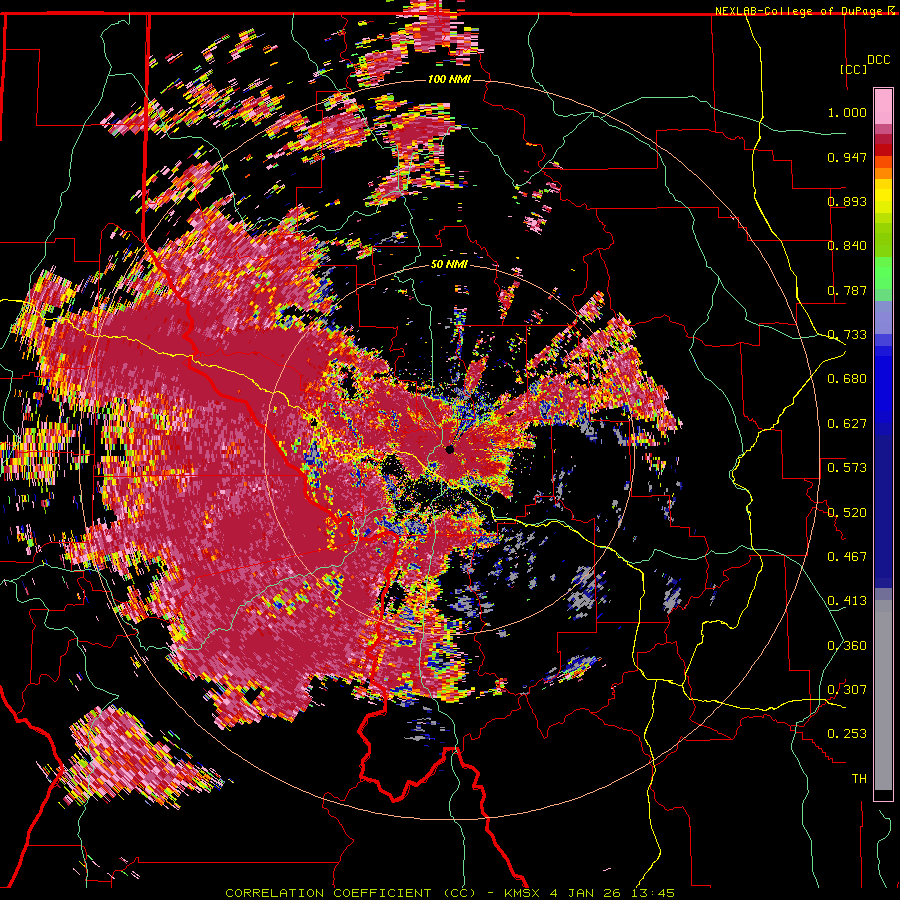Image resolution: width=900 pixels, height=900 pixels.
Task: Click the 0.840 legend value
Action: (847, 246)
